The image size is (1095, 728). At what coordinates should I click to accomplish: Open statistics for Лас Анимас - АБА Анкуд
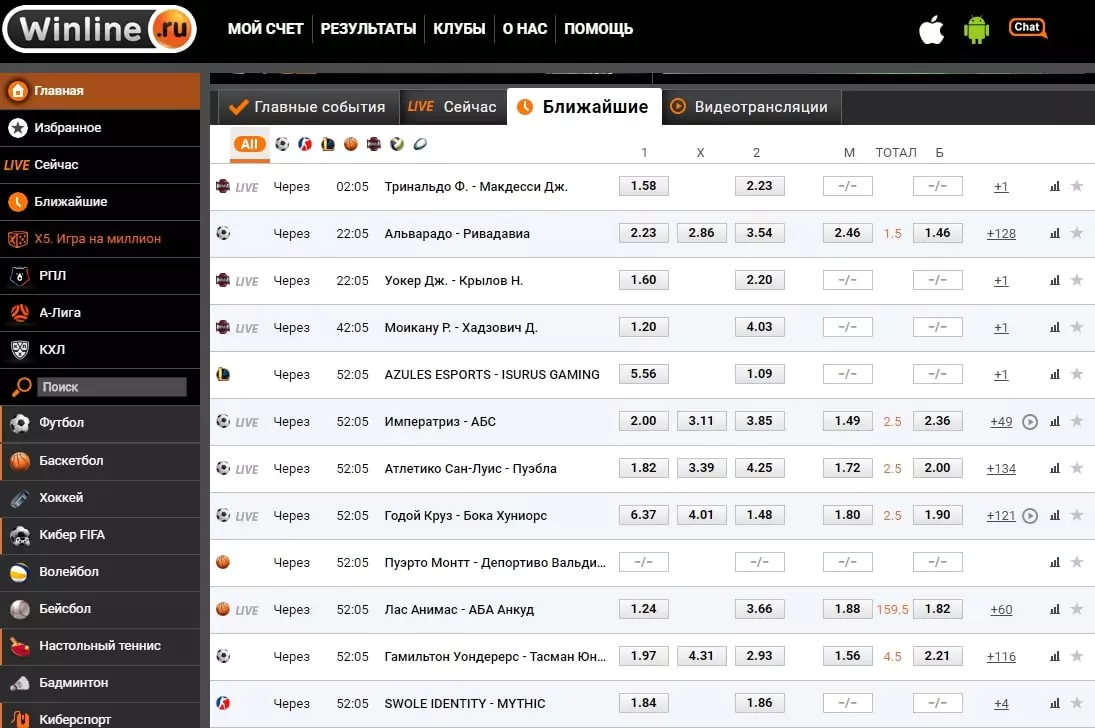tap(1054, 609)
